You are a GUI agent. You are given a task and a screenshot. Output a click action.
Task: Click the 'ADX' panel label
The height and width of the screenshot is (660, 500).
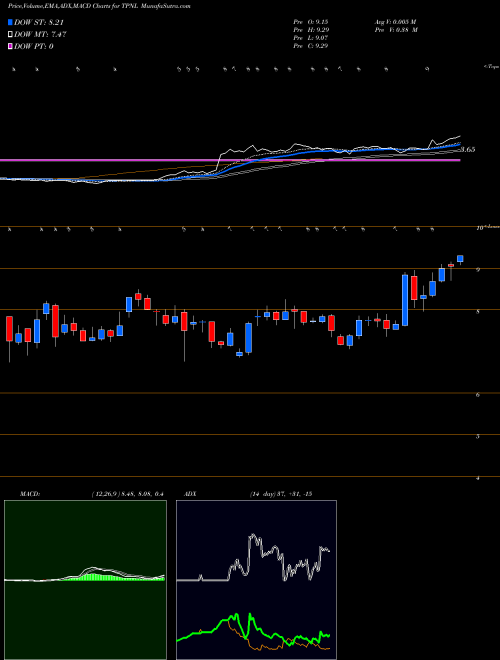191,494
